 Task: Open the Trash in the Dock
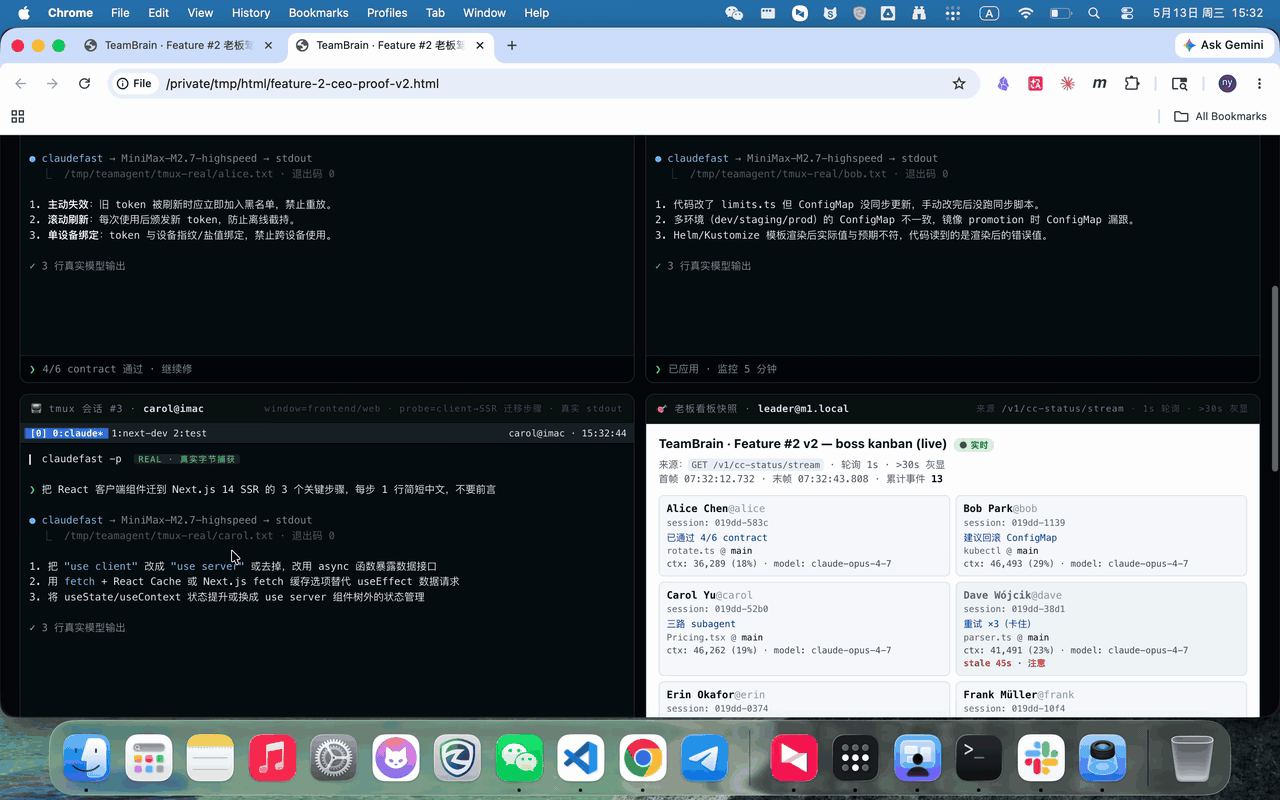(1190, 757)
